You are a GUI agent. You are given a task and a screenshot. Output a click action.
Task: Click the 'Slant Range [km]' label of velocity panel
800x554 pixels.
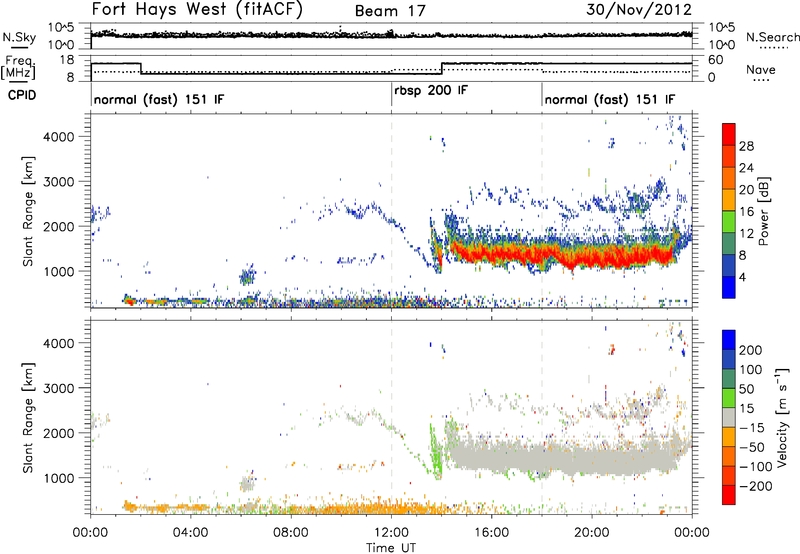click(x=28, y=418)
